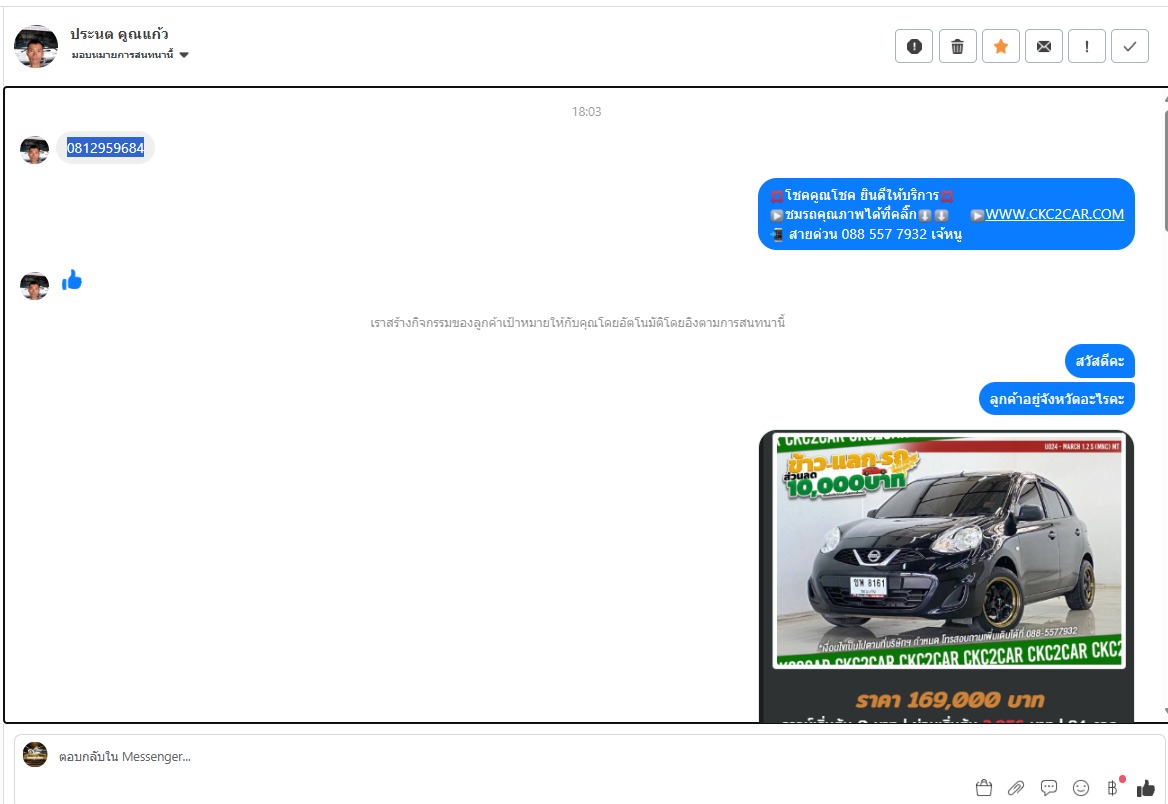Click the sender avatar beside phone number
Image resolution: width=1168 pixels, height=804 pixels.
[x=34, y=150]
